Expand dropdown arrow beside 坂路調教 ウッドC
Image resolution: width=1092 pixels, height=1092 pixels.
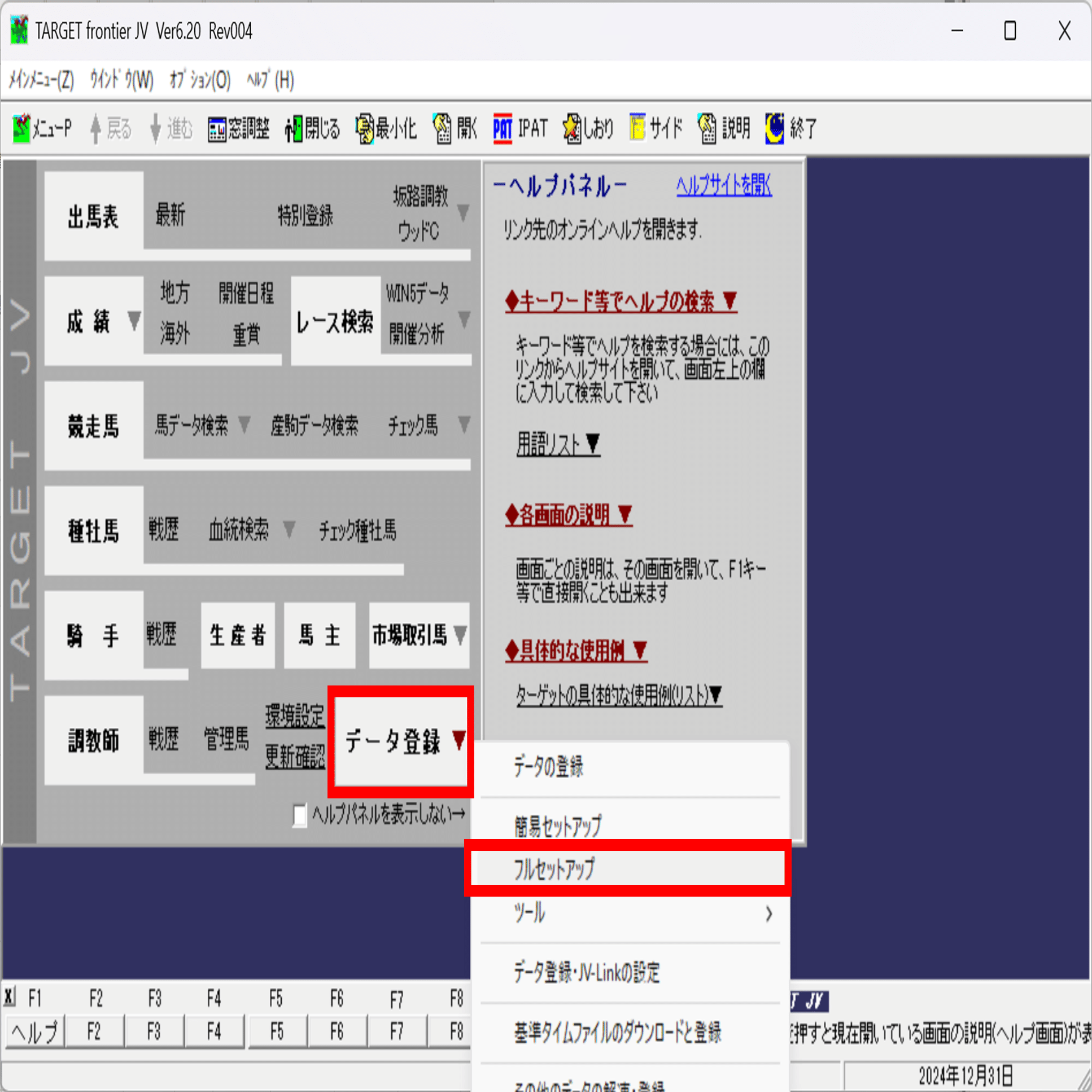tap(463, 213)
